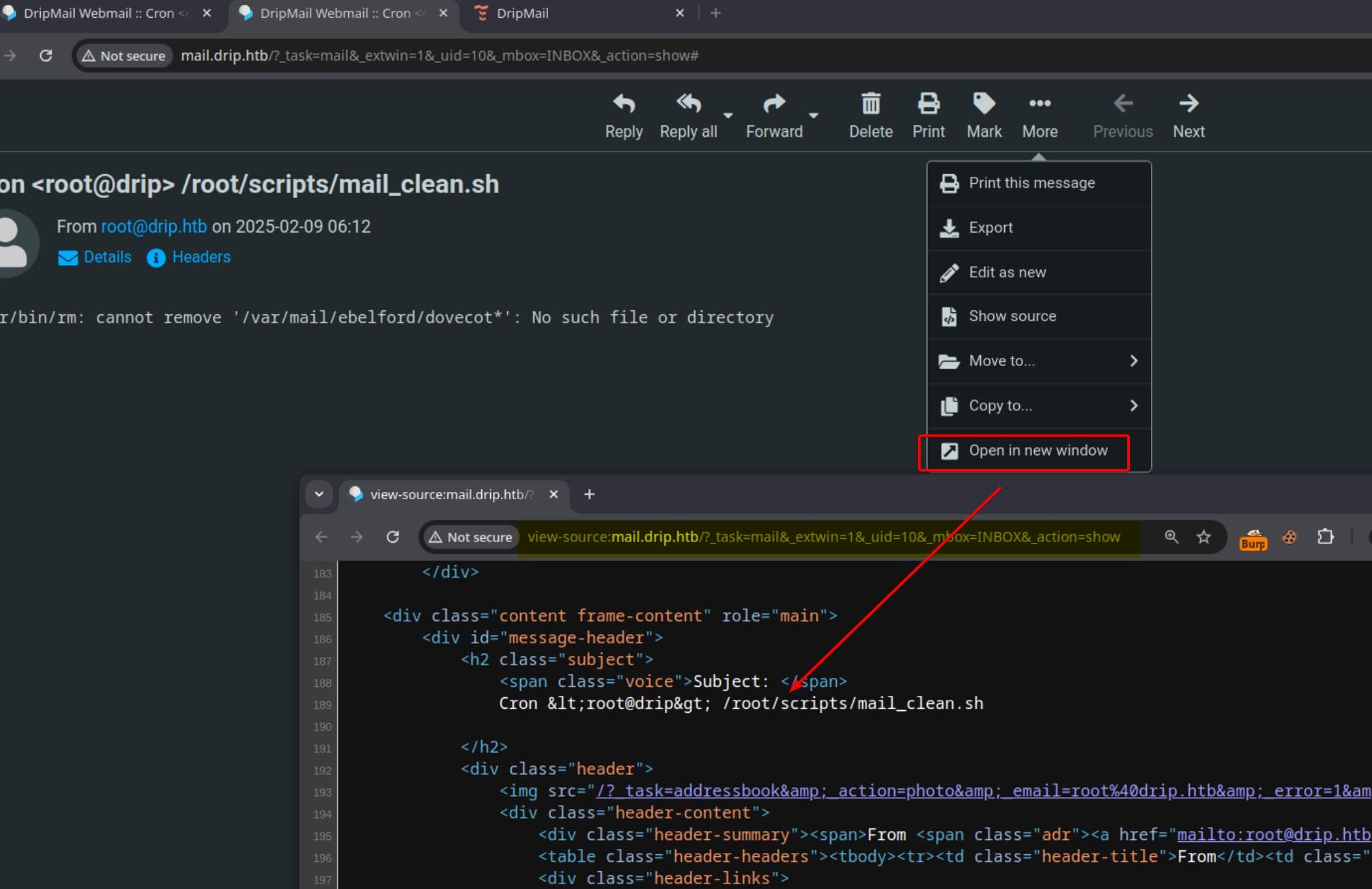Delete message using the trash icon
The image size is (1372, 889).
coord(870,104)
